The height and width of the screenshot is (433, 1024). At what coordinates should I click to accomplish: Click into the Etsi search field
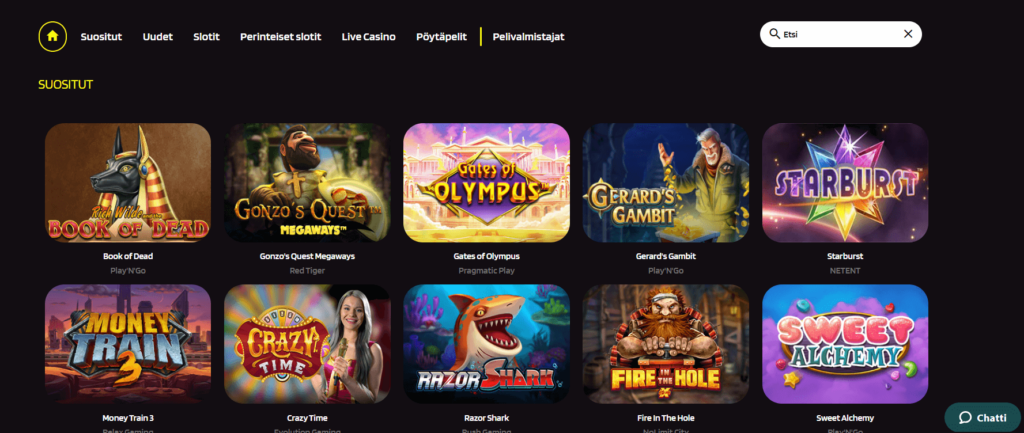click(840, 34)
